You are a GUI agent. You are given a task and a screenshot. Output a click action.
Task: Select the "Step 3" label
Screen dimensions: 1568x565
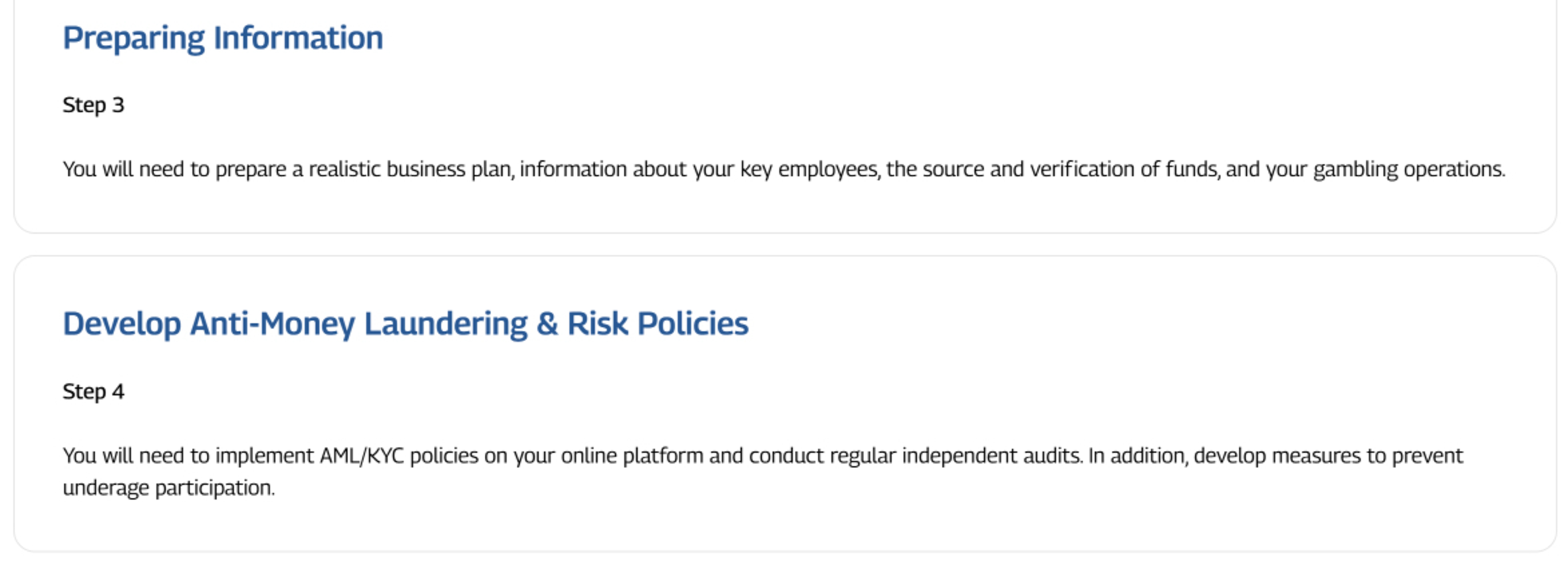click(x=94, y=106)
